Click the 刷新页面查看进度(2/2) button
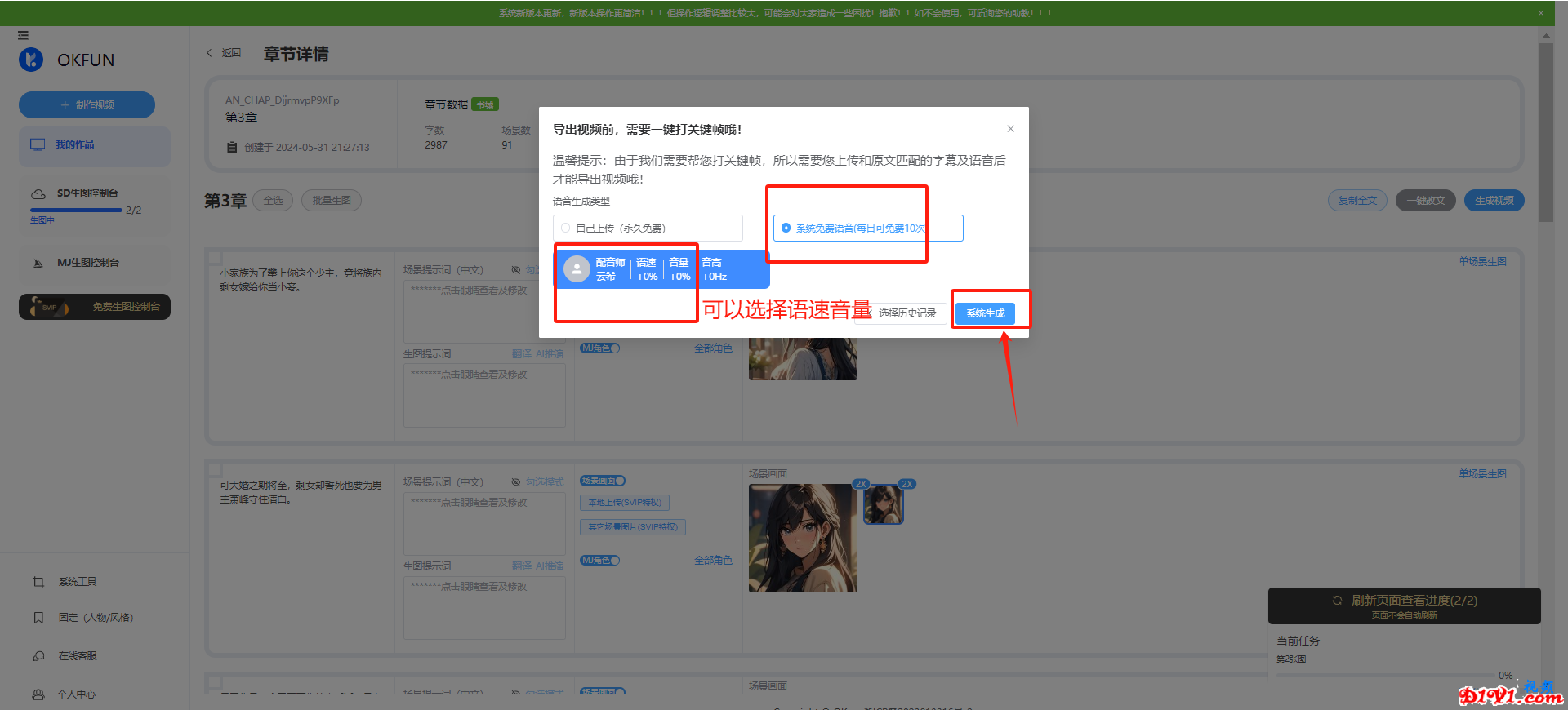Screen dimensions: 1568x710 (1405, 606)
